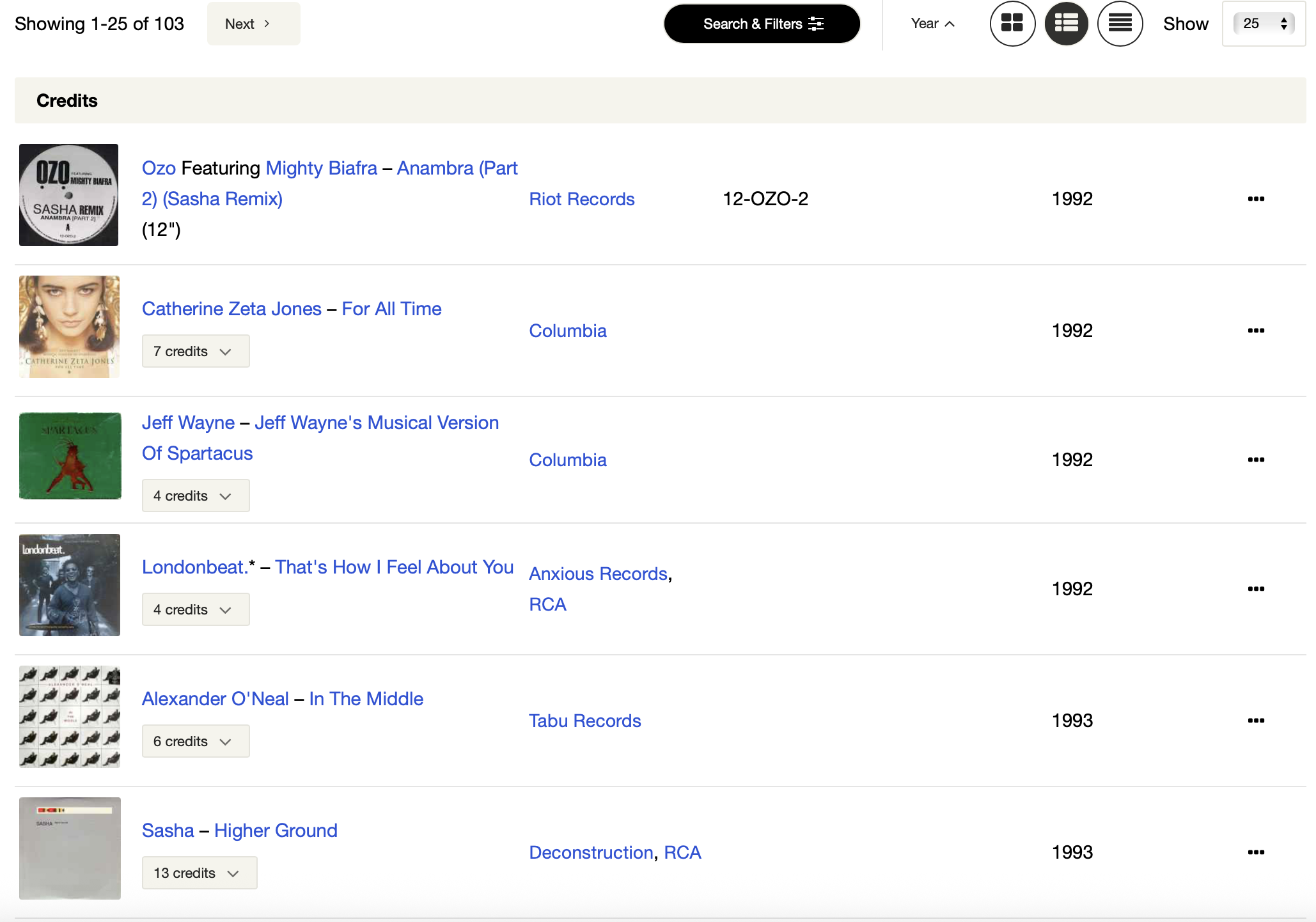The height and width of the screenshot is (922, 1316).
Task: Open more options for Londonbeat release
Action: click(1255, 589)
